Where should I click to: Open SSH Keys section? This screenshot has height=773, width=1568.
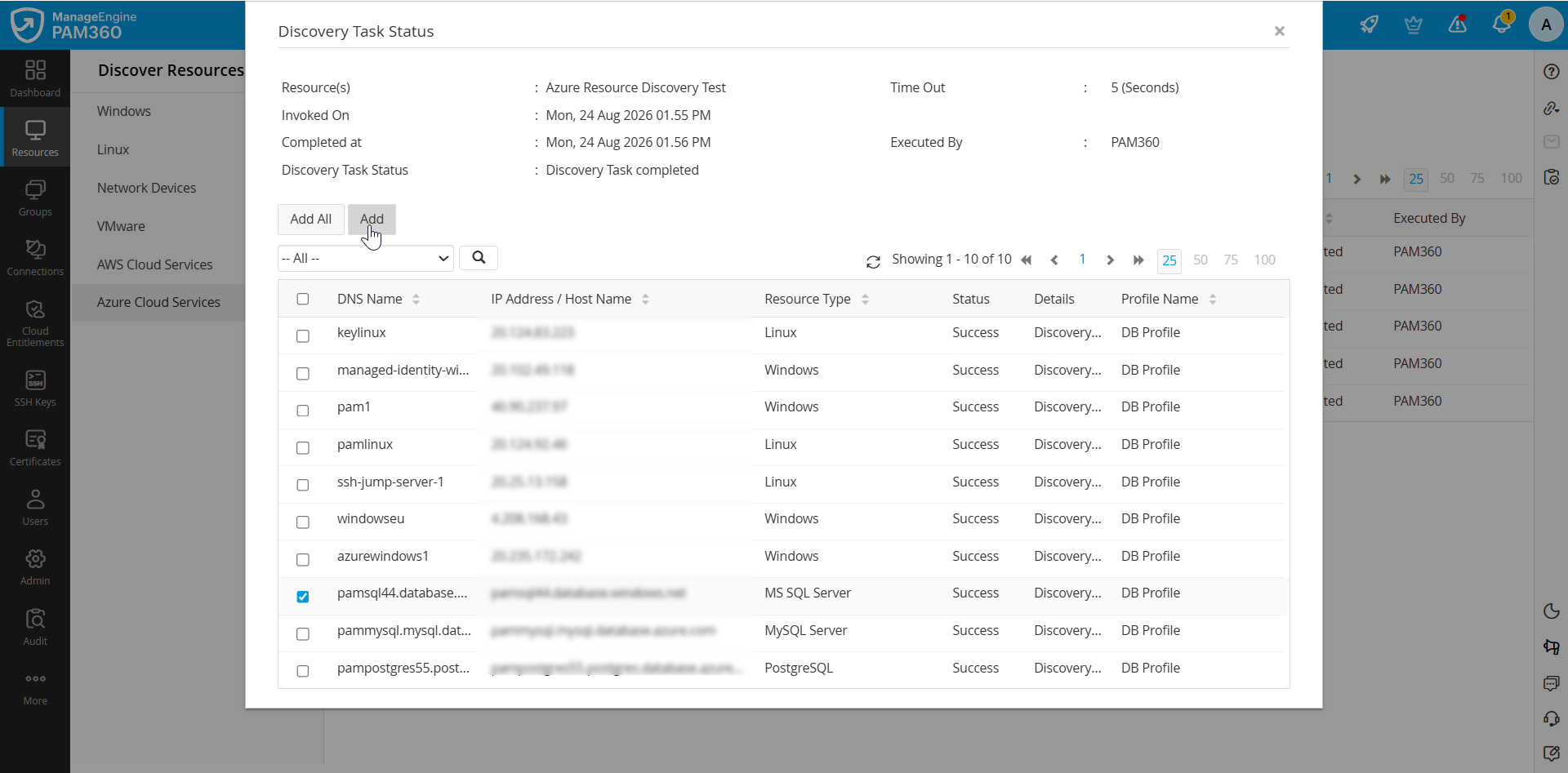(x=35, y=389)
